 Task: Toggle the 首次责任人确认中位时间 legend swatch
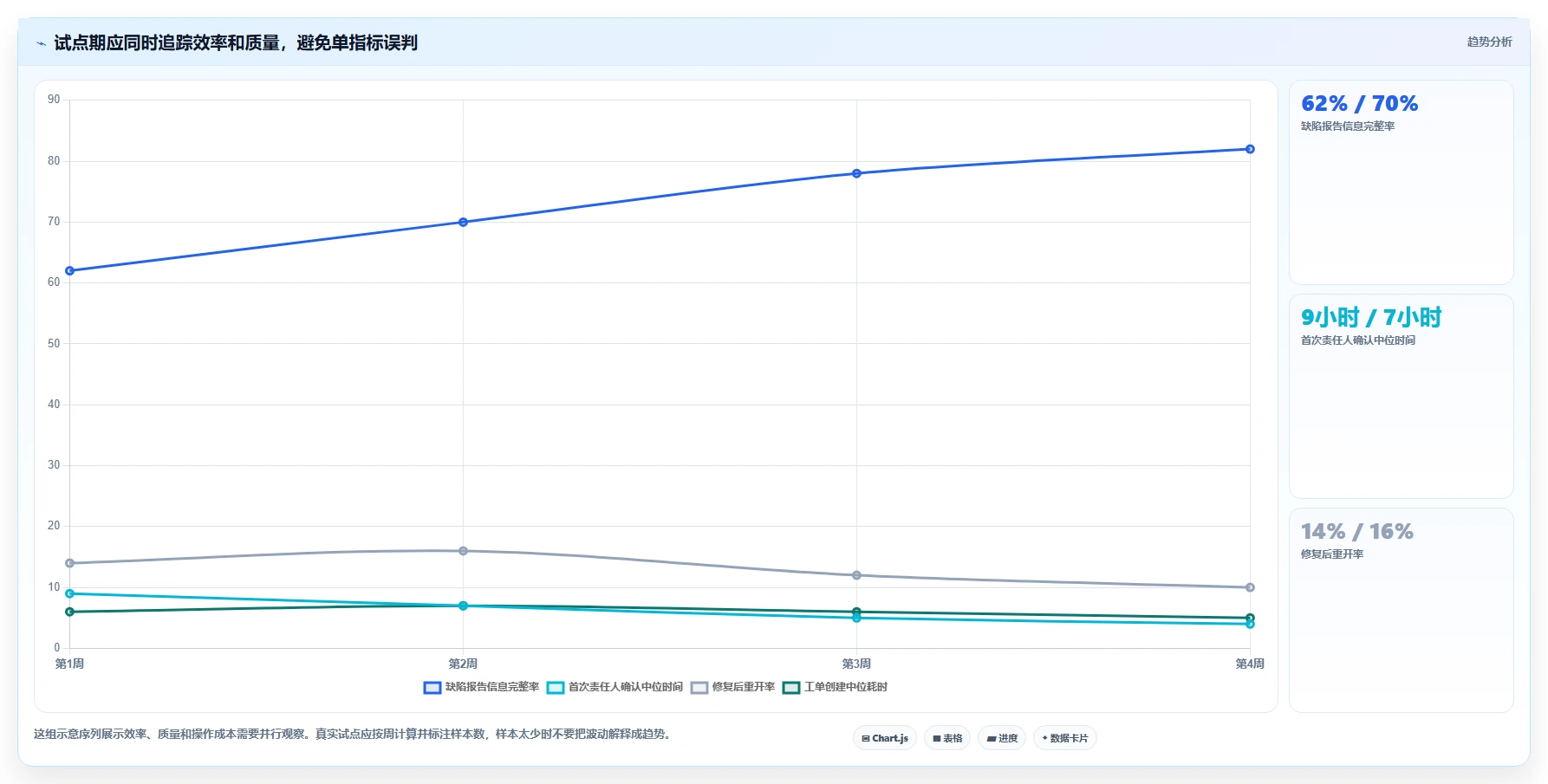coord(556,687)
